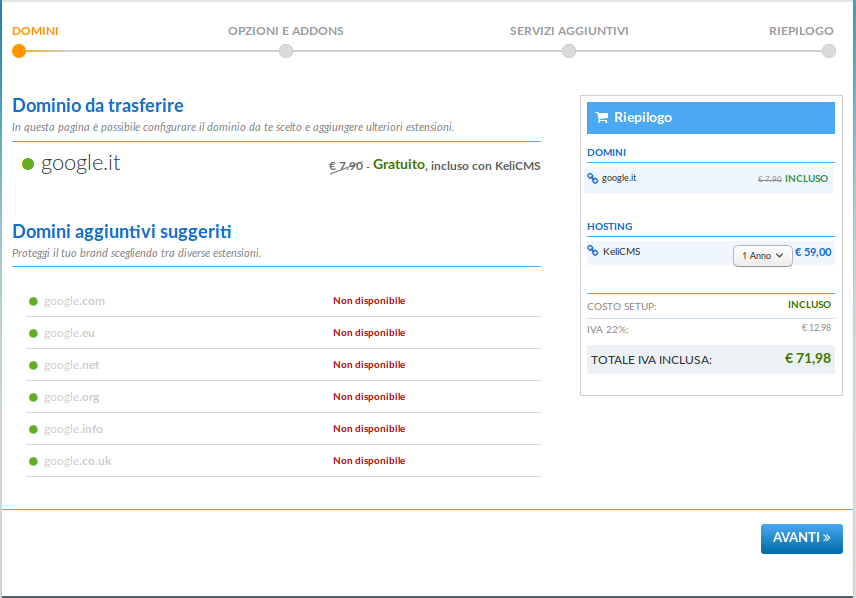Click the green dot beside google.org

33,397
